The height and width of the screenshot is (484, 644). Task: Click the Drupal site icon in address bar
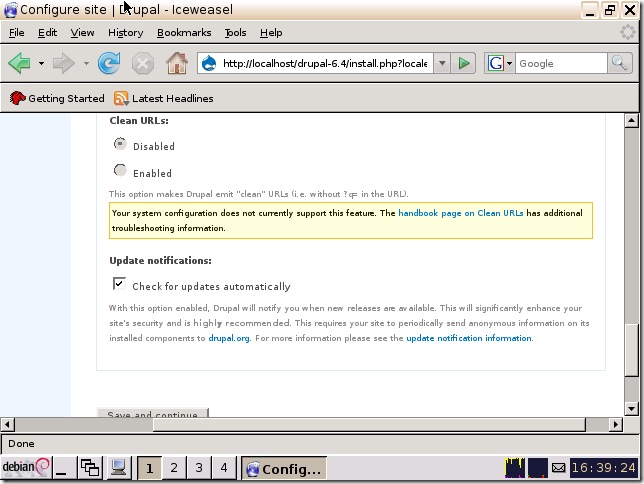pyautogui.click(x=209, y=64)
